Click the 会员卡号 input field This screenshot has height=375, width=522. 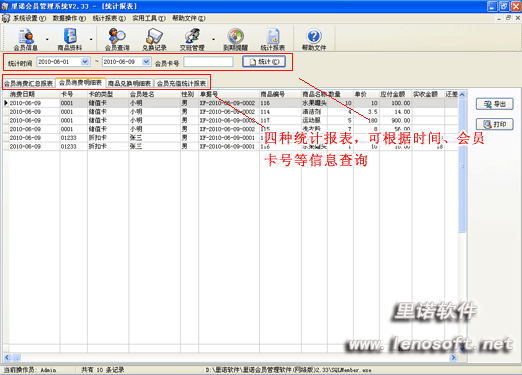(x=208, y=62)
